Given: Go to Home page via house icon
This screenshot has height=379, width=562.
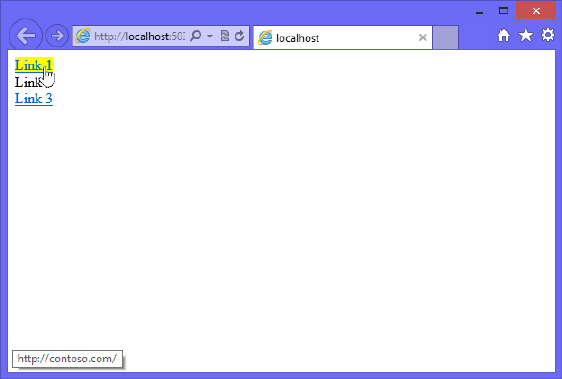Looking at the screenshot, I should pos(504,35).
